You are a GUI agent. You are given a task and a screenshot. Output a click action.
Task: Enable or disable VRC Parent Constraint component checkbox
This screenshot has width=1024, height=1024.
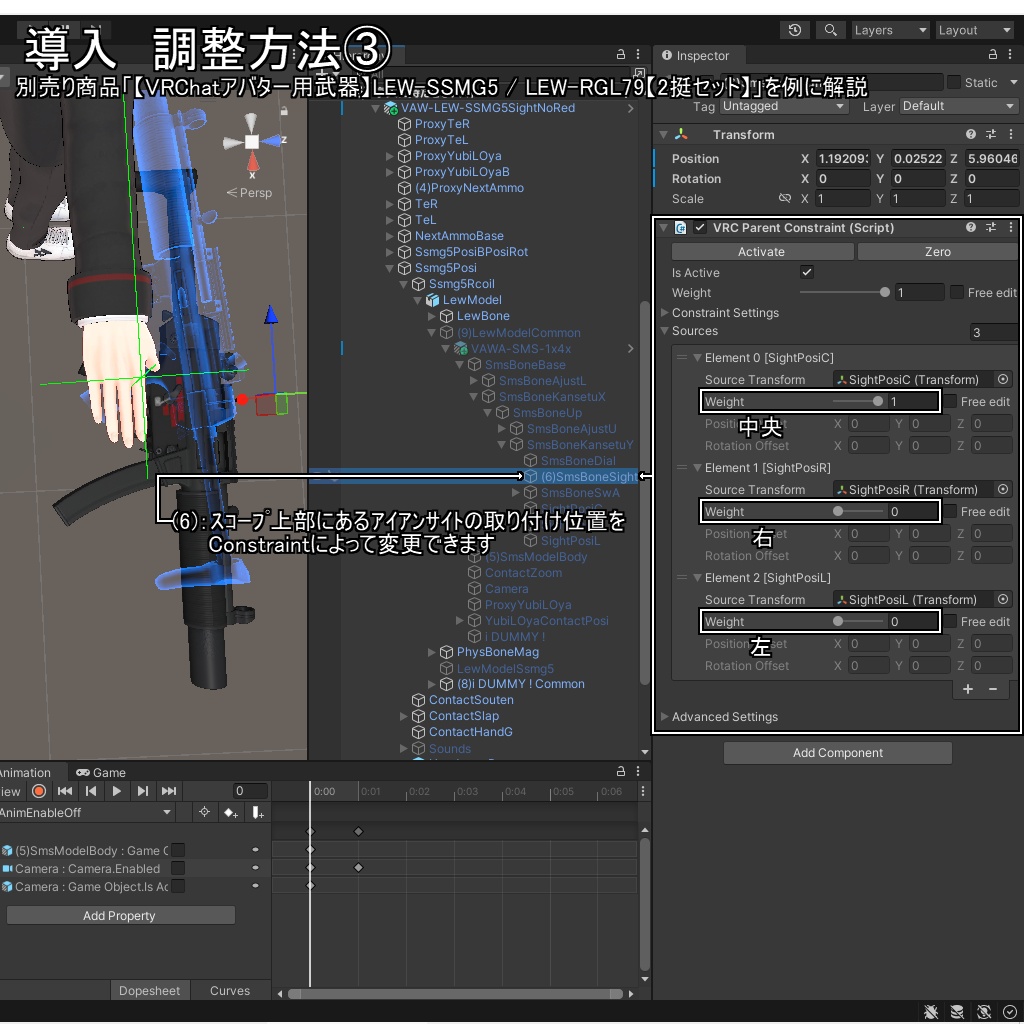(700, 227)
